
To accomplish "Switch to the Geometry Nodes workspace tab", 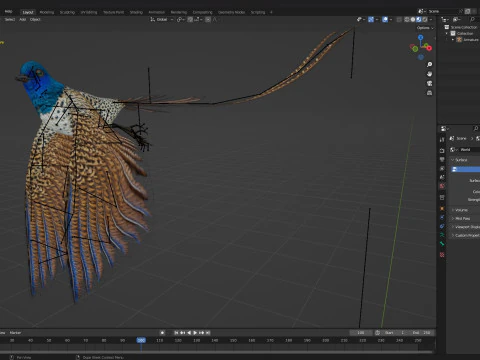I will (x=231, y=12).
